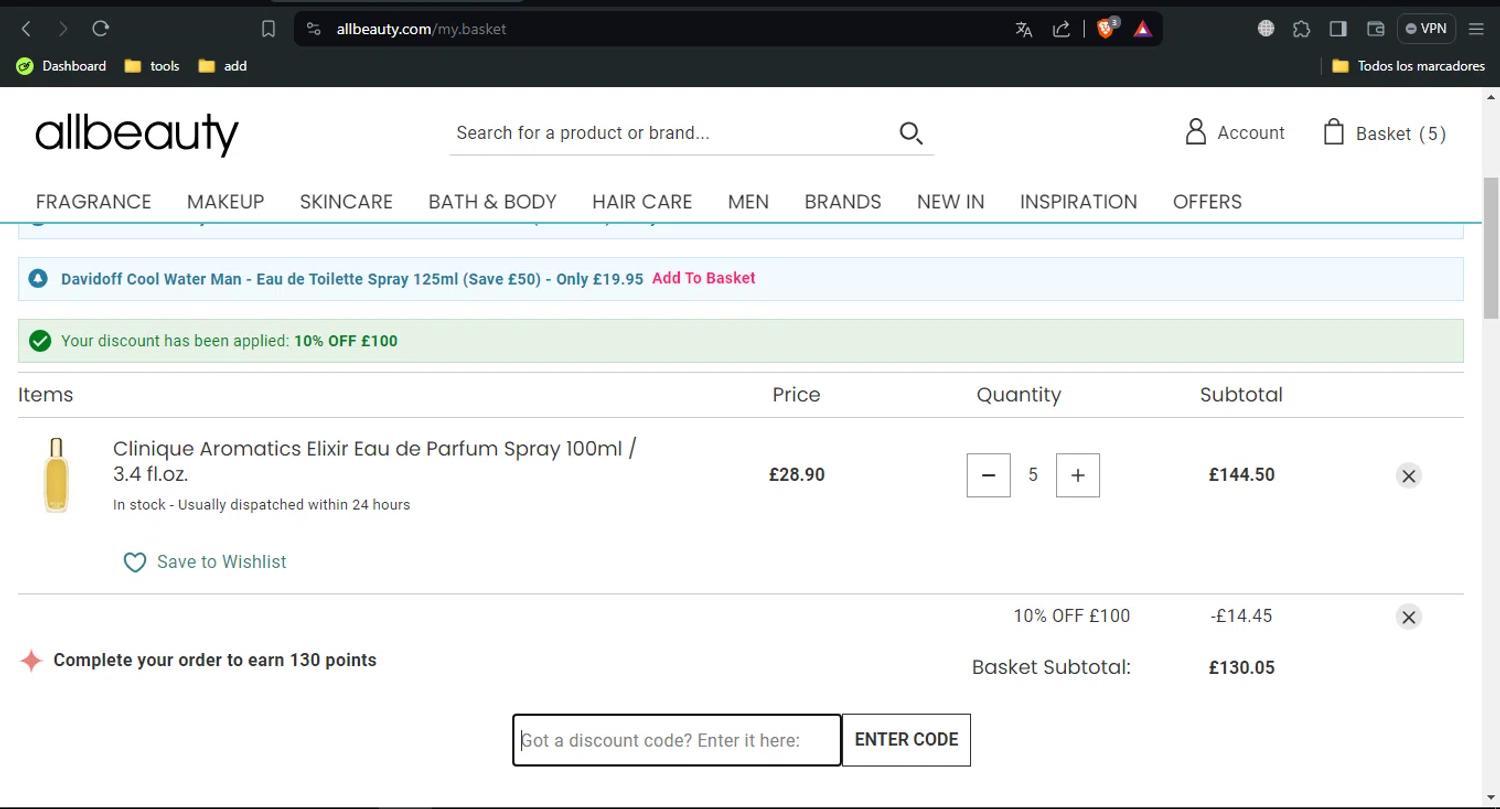Open the BATH & BODY menu

tap(492, 202)
